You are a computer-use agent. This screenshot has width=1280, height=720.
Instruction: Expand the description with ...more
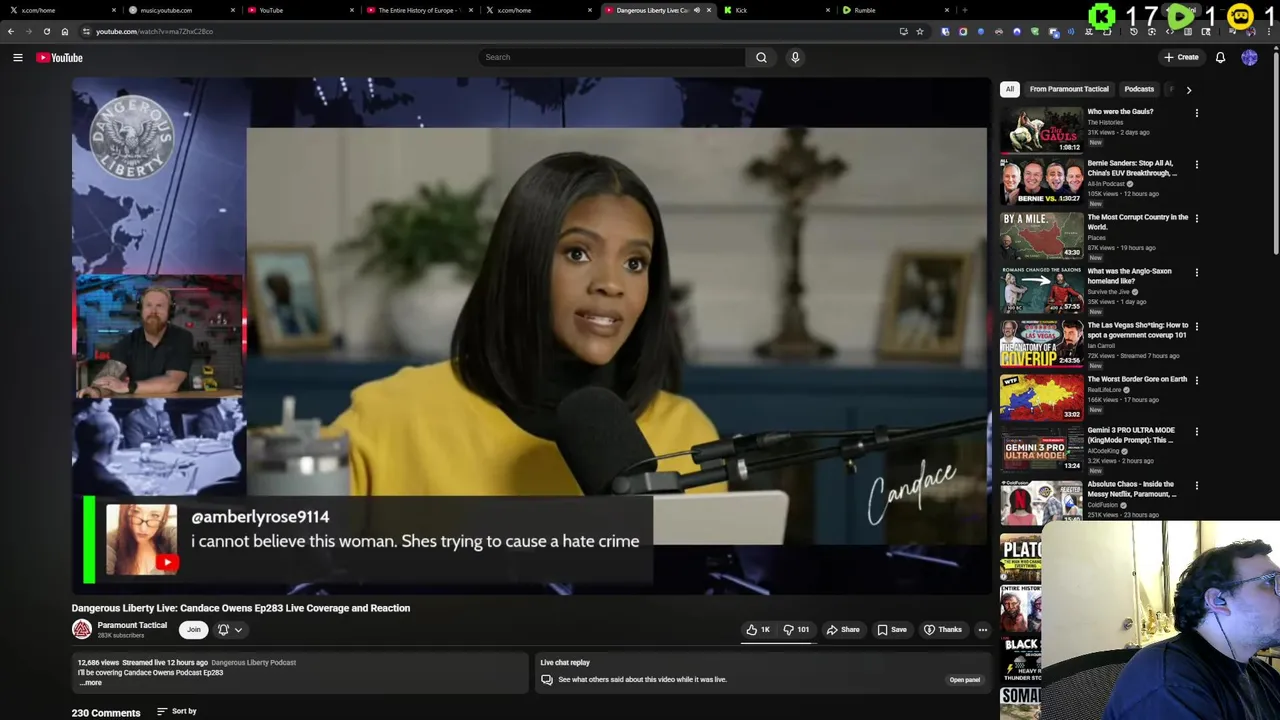[90, 682]
